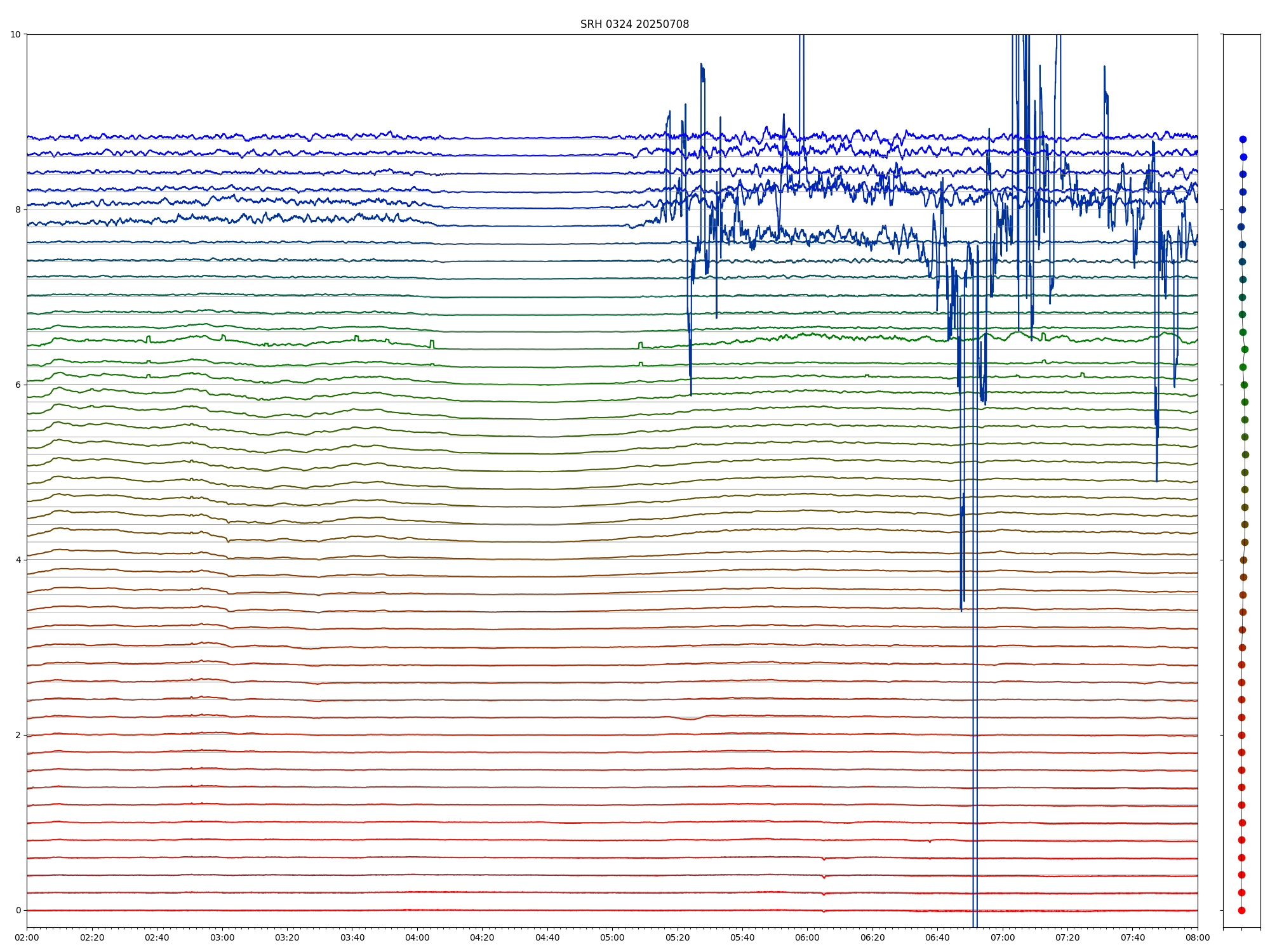
Task: Click the plot title SRH 0324 20250708
Action: click(x=634, y=24)
